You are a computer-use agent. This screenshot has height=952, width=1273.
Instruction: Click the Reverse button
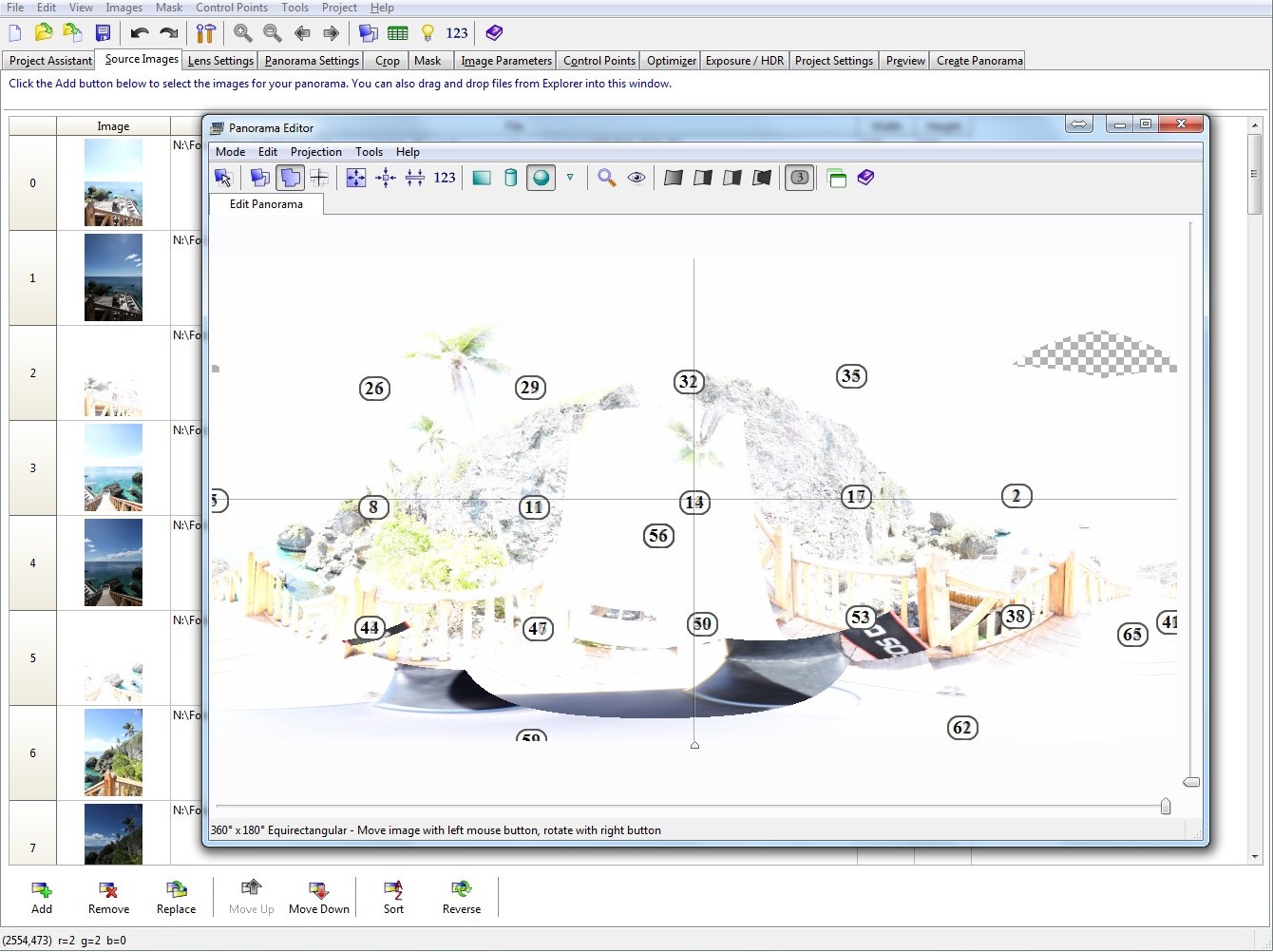coord(462,897)
